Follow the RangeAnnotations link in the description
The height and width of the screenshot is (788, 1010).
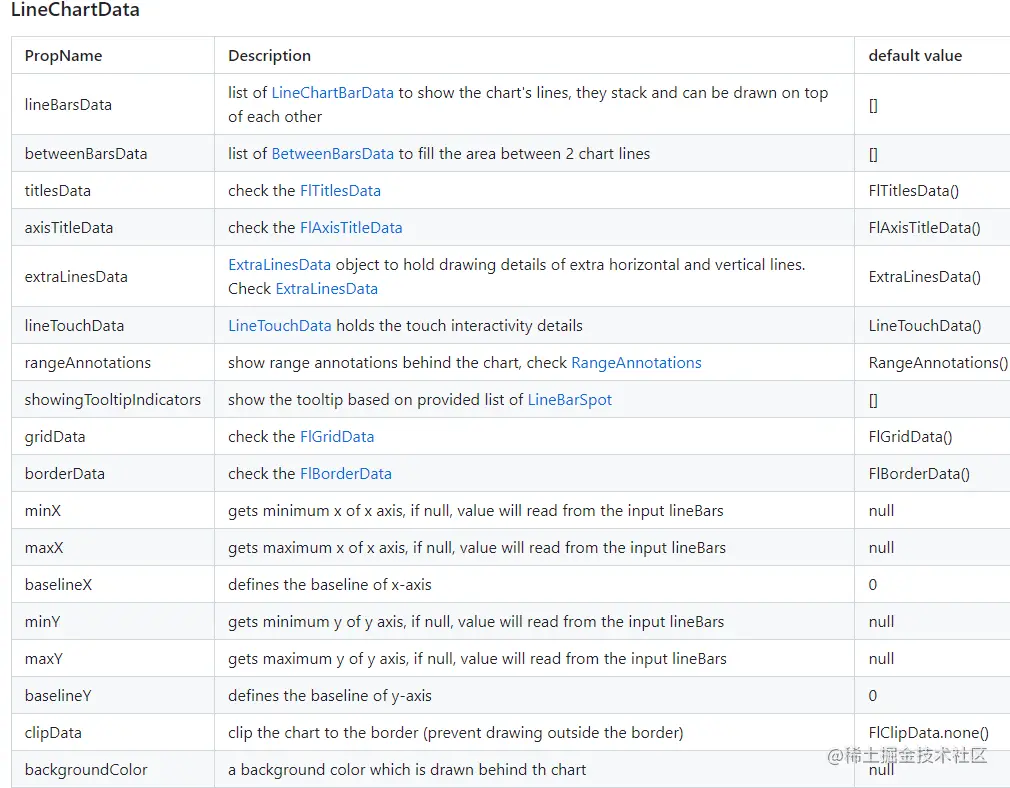tap(636, 363)
